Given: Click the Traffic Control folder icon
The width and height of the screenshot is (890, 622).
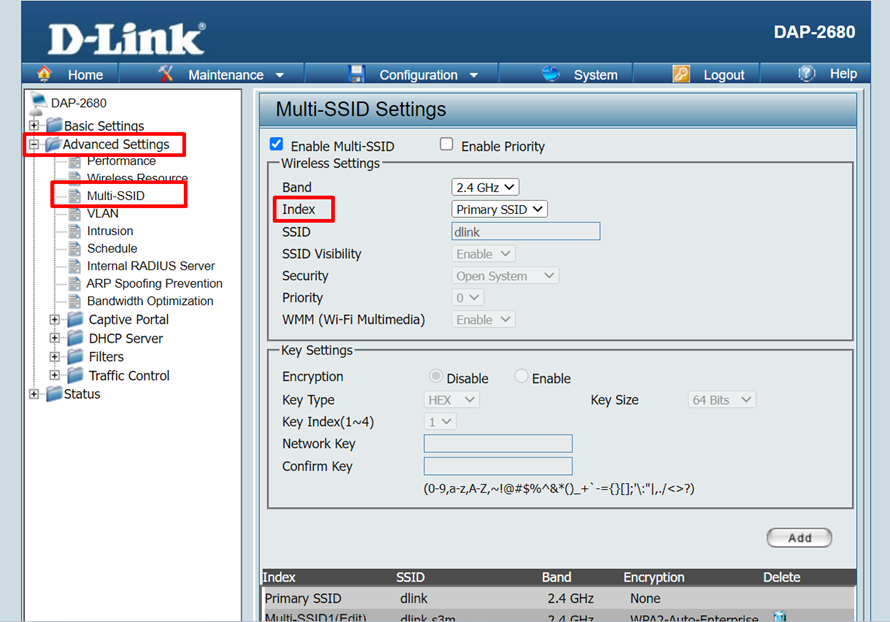Looking at the screenshot, I should coord(75,375).
